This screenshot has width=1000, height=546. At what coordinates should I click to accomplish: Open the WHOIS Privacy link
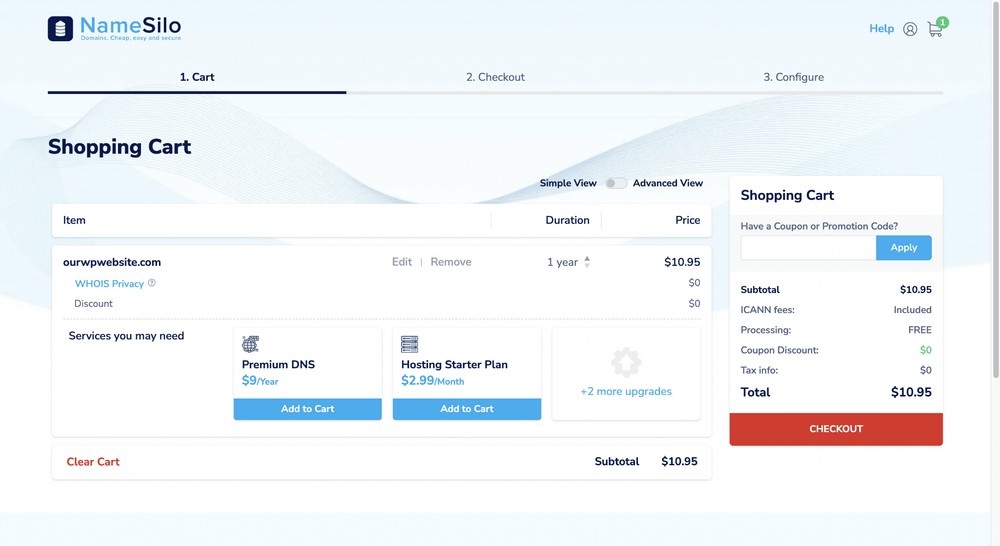click(109, 283)
